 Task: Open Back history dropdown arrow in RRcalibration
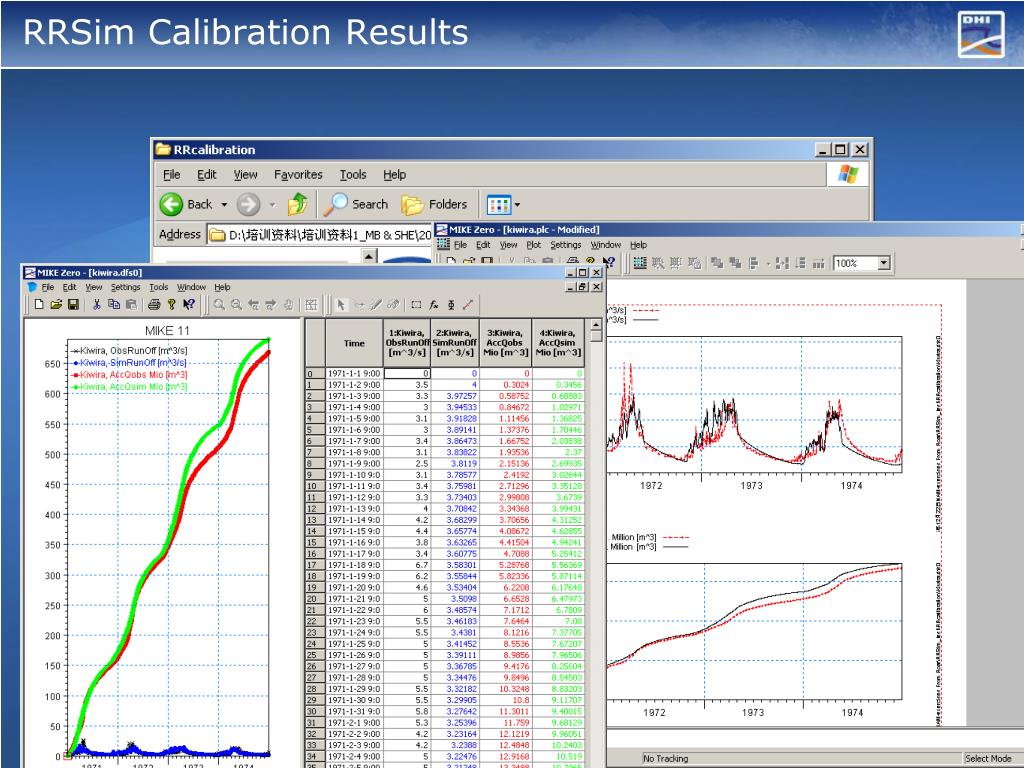coord(224,204)
